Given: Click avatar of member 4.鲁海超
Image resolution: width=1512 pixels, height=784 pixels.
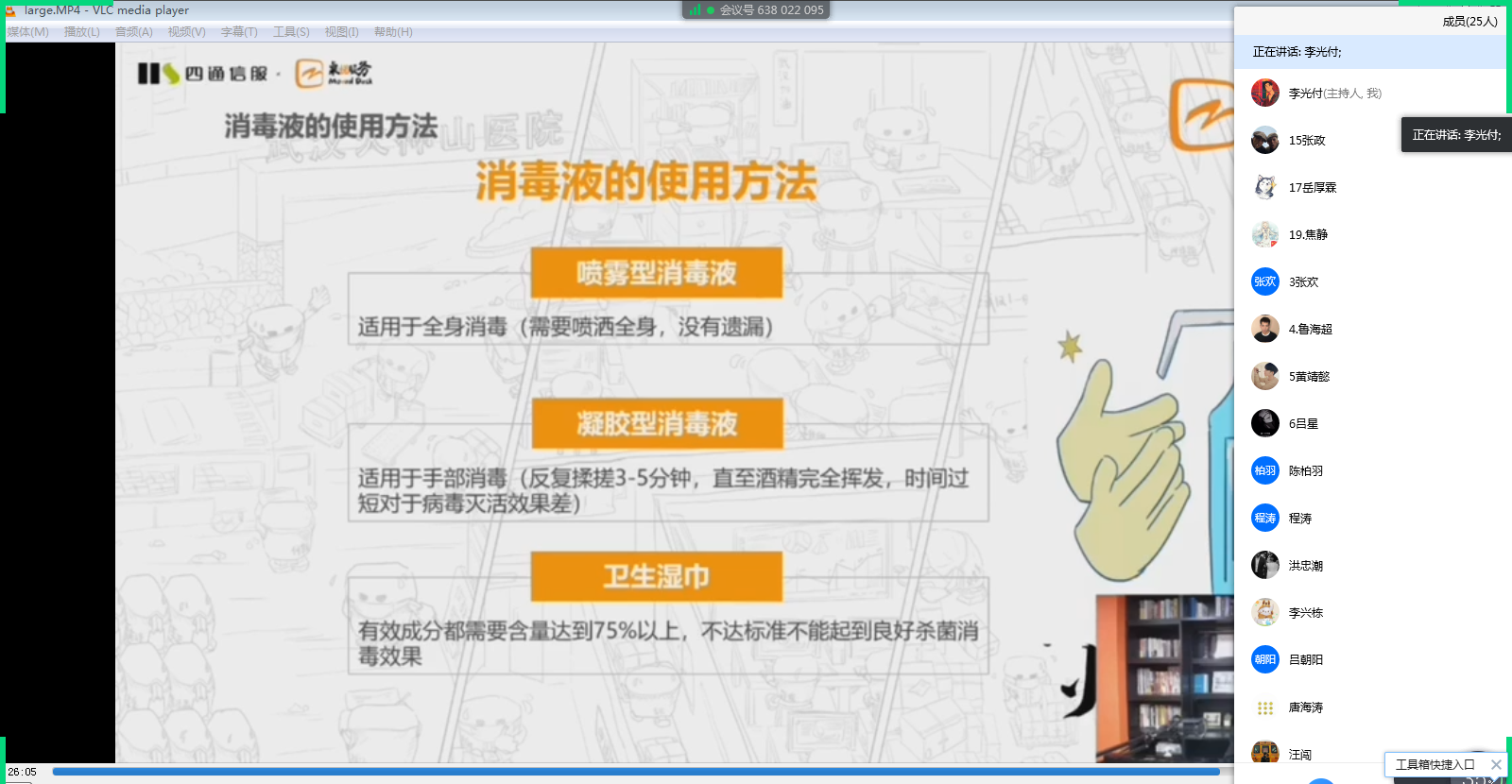Looking at the screenshot, I should pyautogui.click(x=1265, y=329).
